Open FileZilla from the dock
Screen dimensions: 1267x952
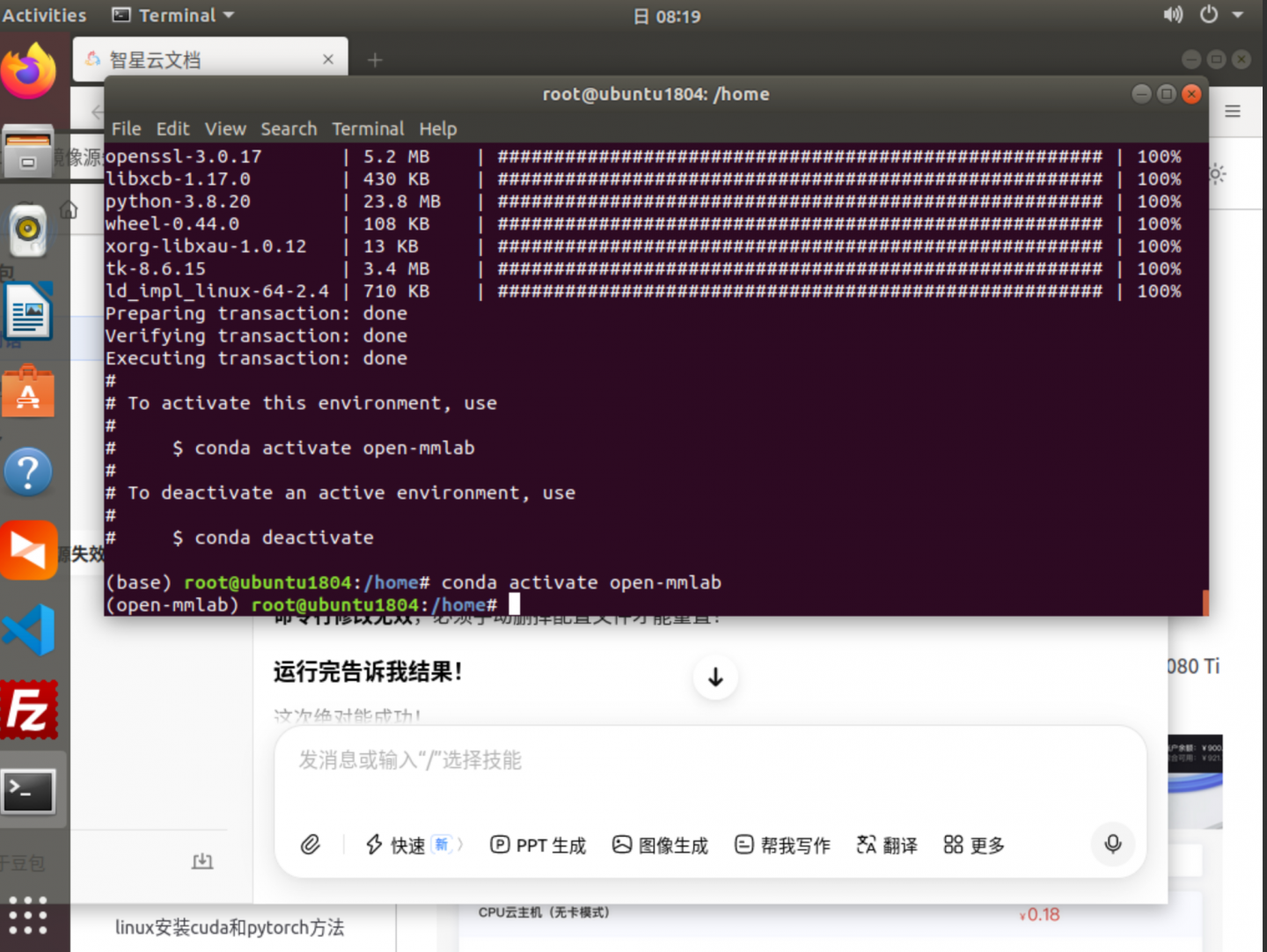tap(28, 709)
